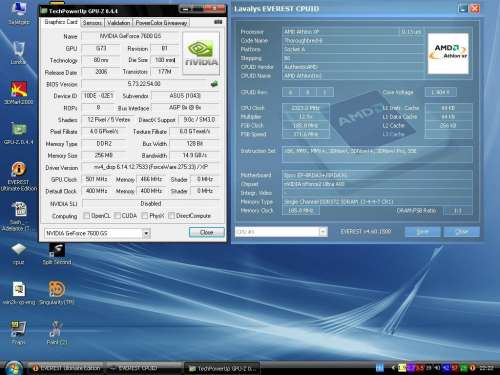
Task: Click the GPU Clock 501 MHz value
Action: (x=96, y=179)
